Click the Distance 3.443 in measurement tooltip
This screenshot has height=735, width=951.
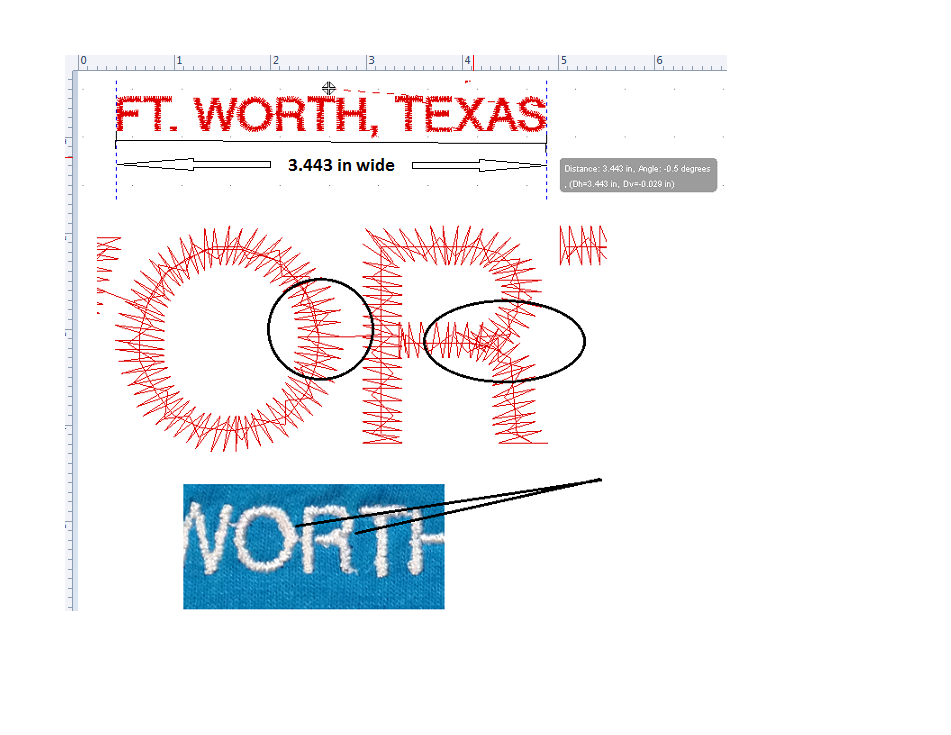pyautogui.click(x=638, y=175)
